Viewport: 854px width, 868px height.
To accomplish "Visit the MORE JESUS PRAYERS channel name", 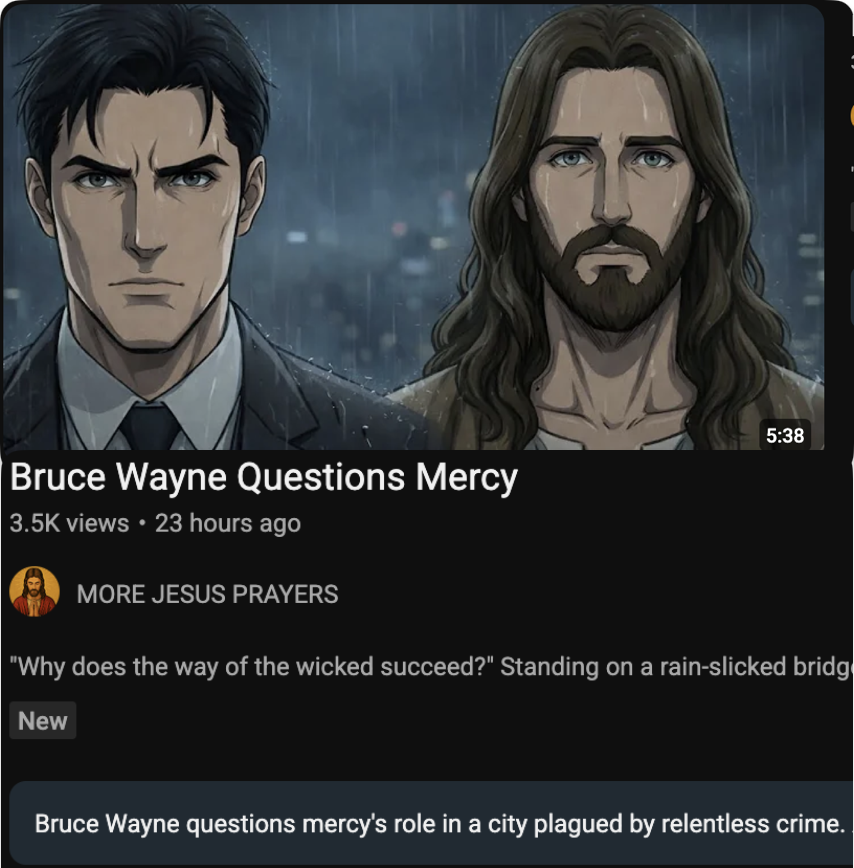I will pyautogui.click(x=207, y=594).
